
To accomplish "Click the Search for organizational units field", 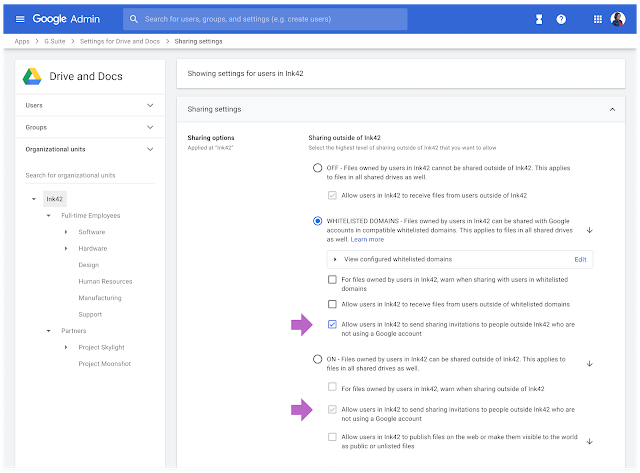I will click(88, 175).
